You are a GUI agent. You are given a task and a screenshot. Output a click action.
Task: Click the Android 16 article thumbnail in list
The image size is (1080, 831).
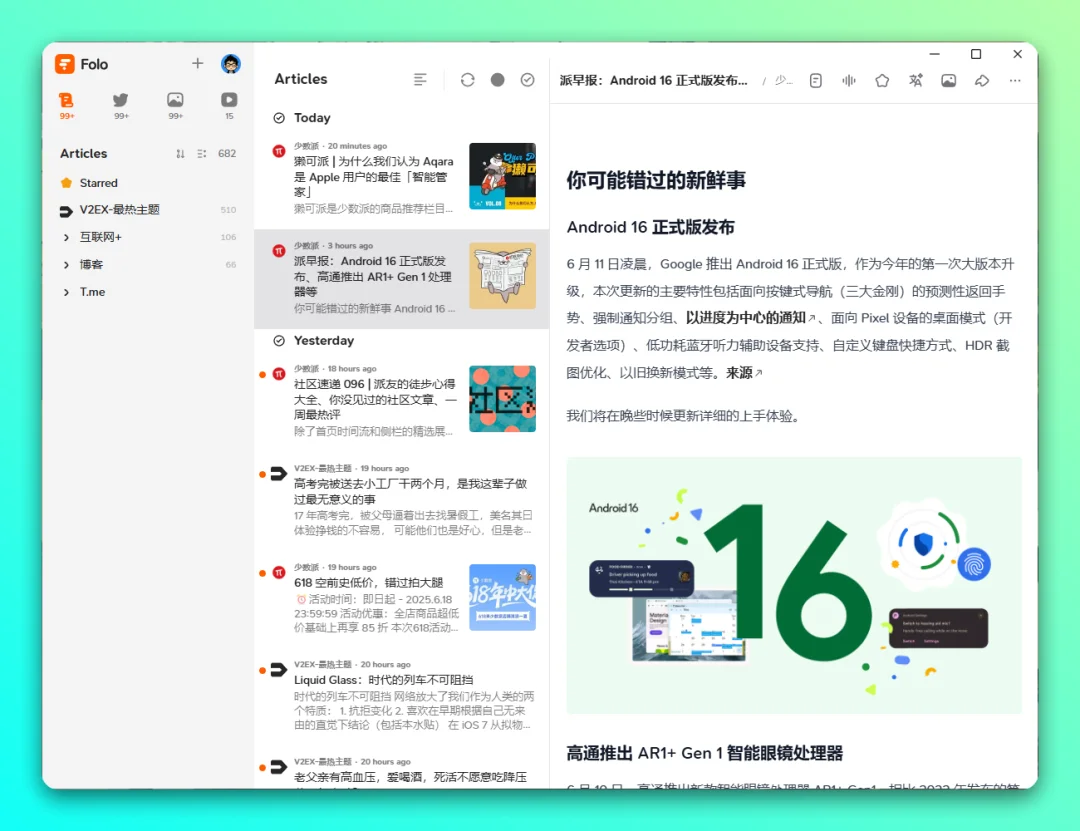(502, 276)
